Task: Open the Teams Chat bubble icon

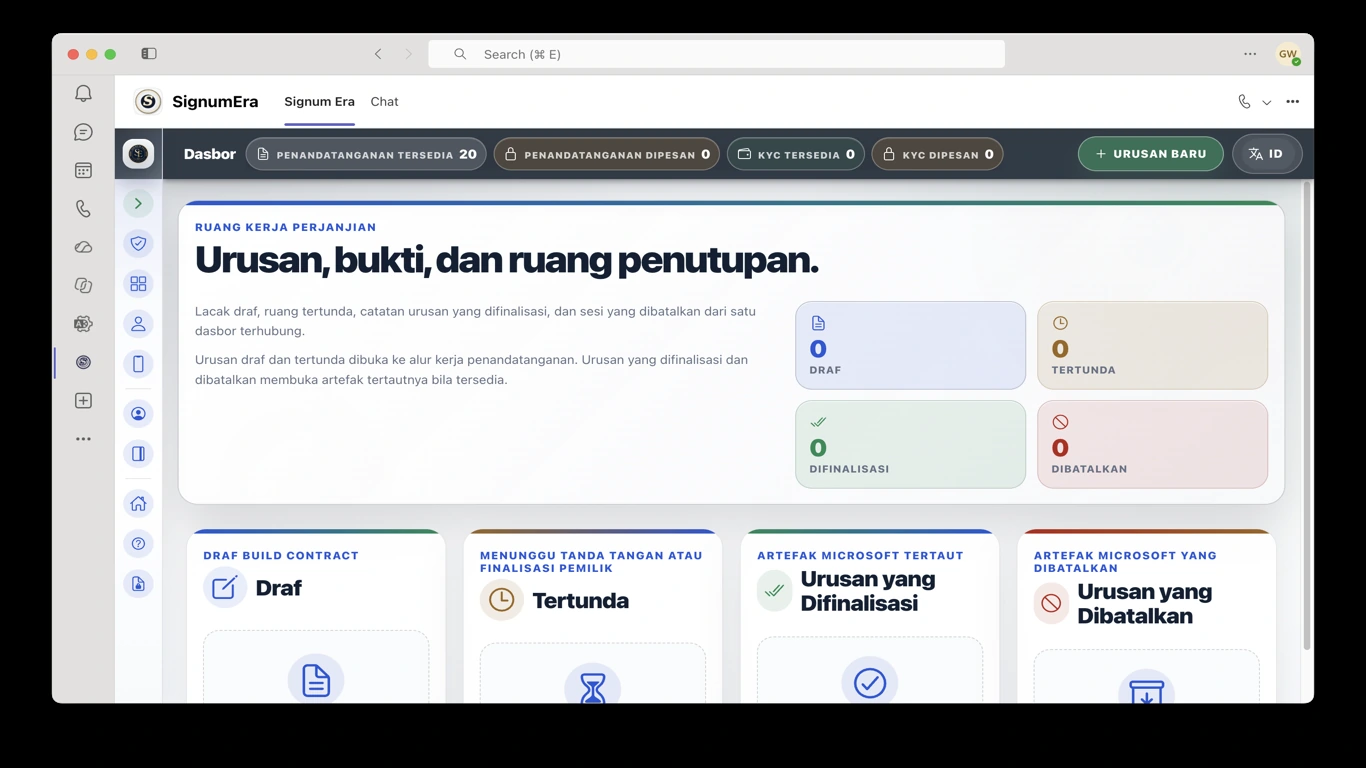Action: click(x=83, y=132)
